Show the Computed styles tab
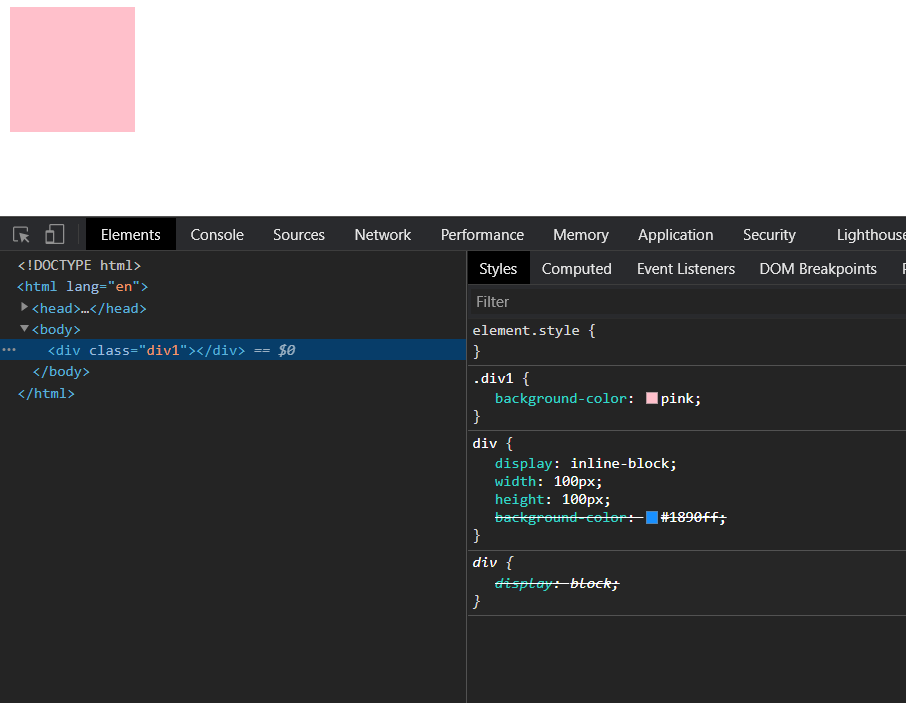 (576, 269)
